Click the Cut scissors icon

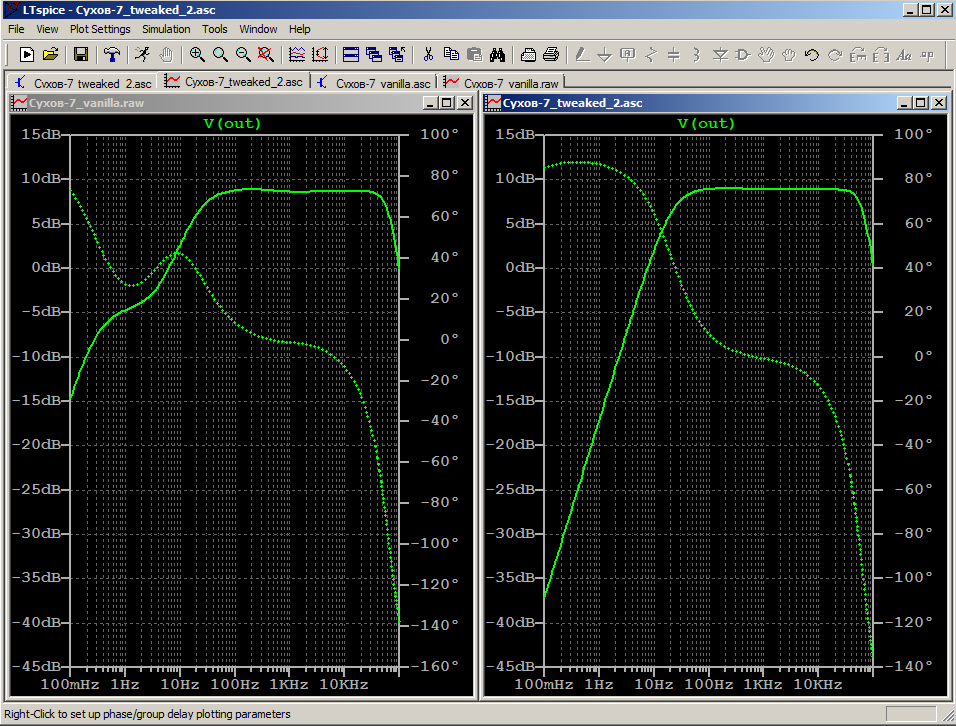tap(428, 55)
